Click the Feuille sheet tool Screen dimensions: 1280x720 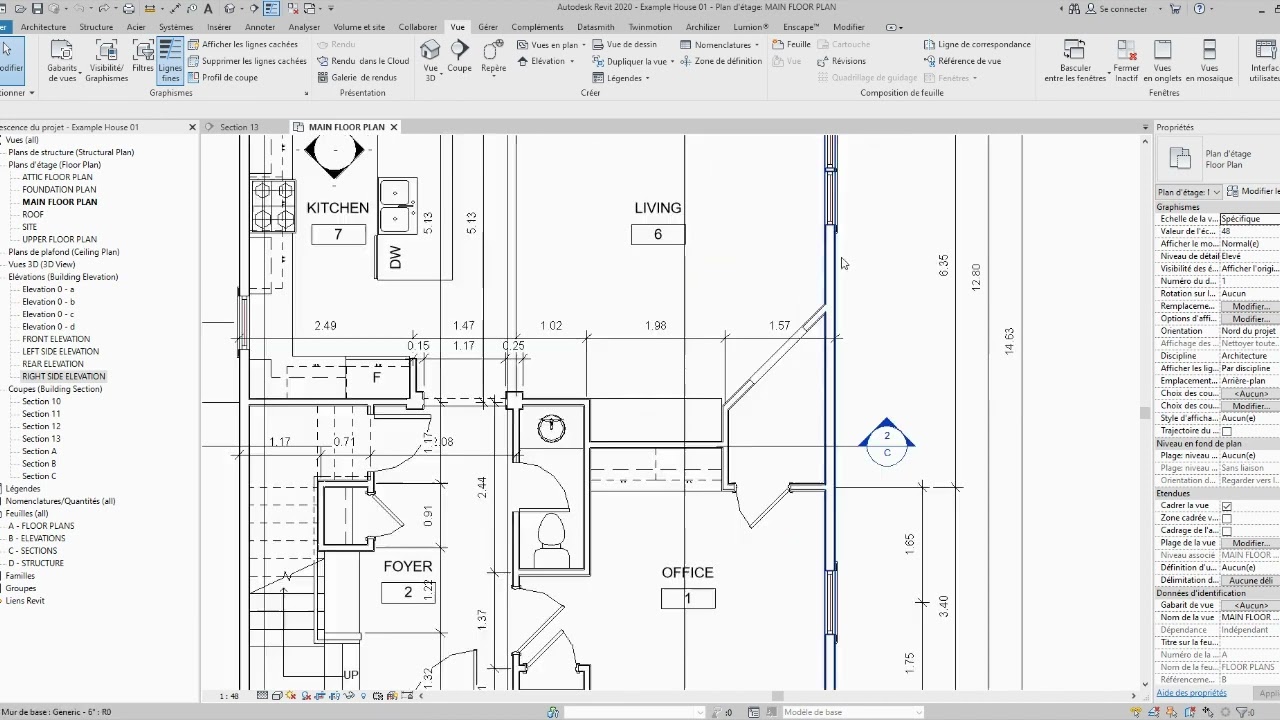(792, 45)
